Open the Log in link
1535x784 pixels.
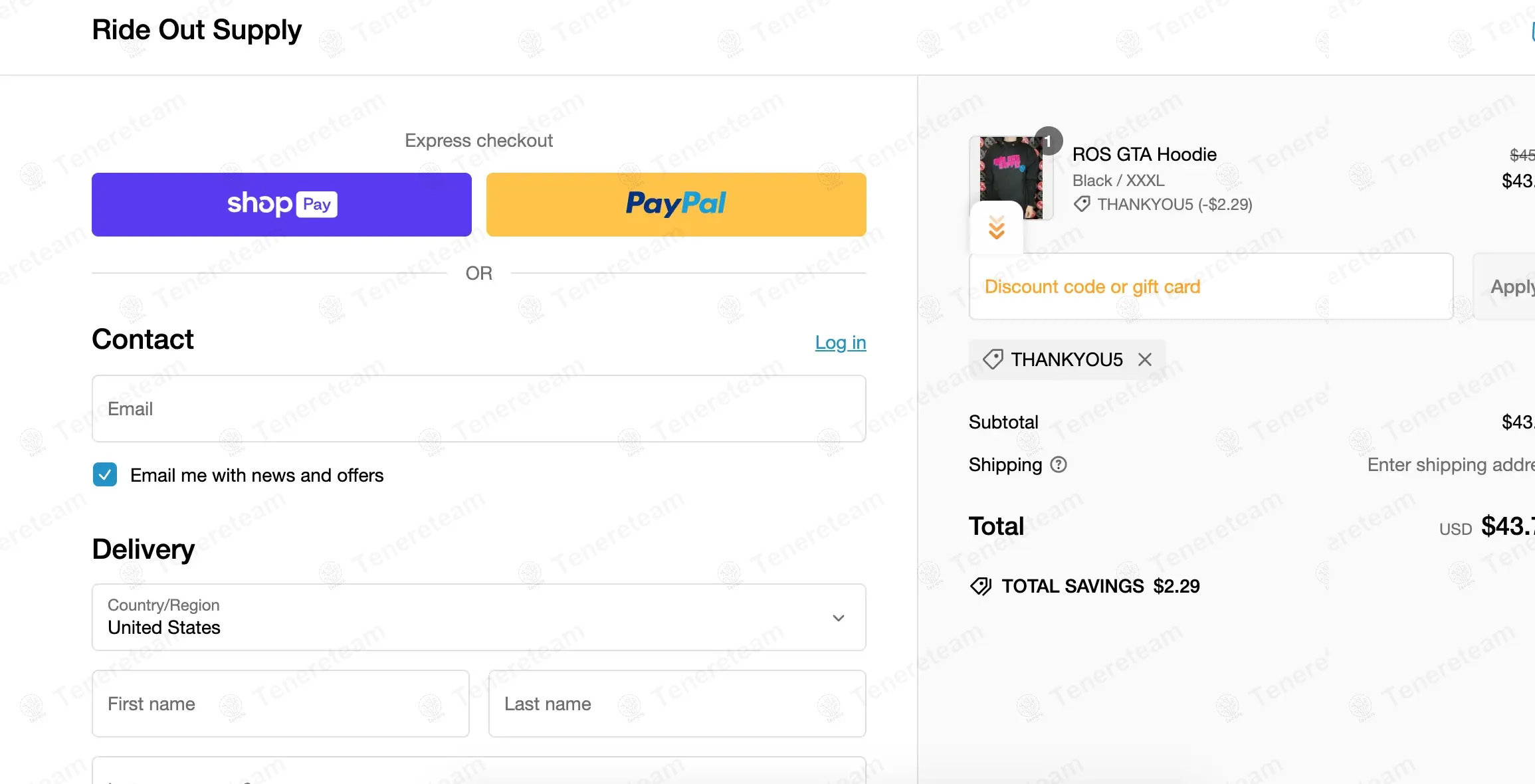pos(840,343)
